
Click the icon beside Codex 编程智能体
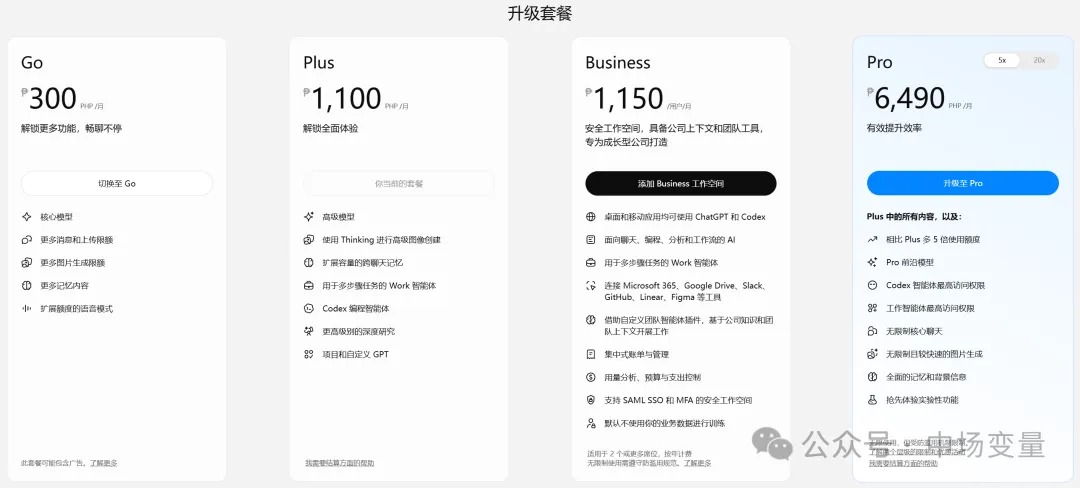(x=309, y=308)
